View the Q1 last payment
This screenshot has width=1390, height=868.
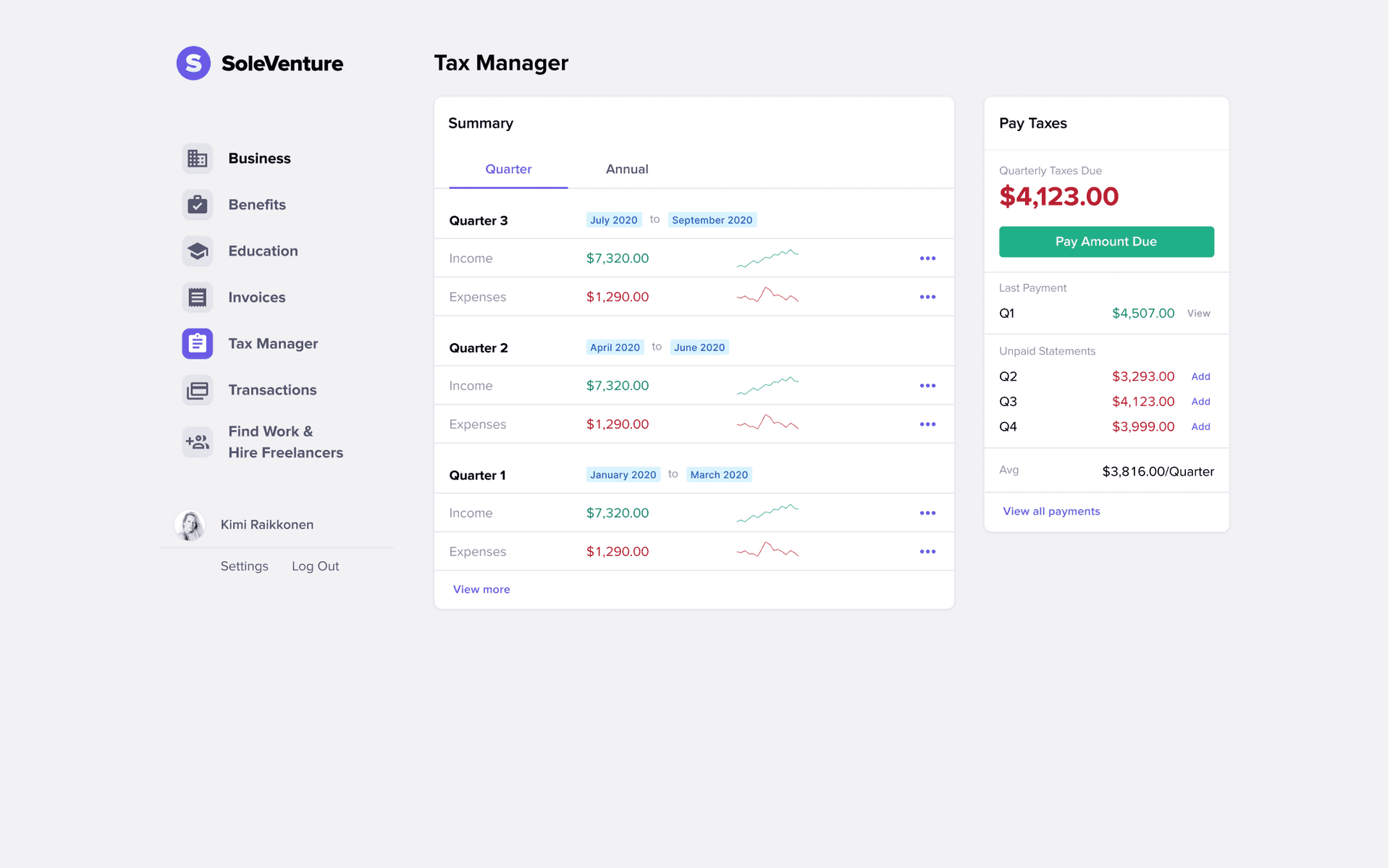pyautogui.click(x=1198, y=313)
